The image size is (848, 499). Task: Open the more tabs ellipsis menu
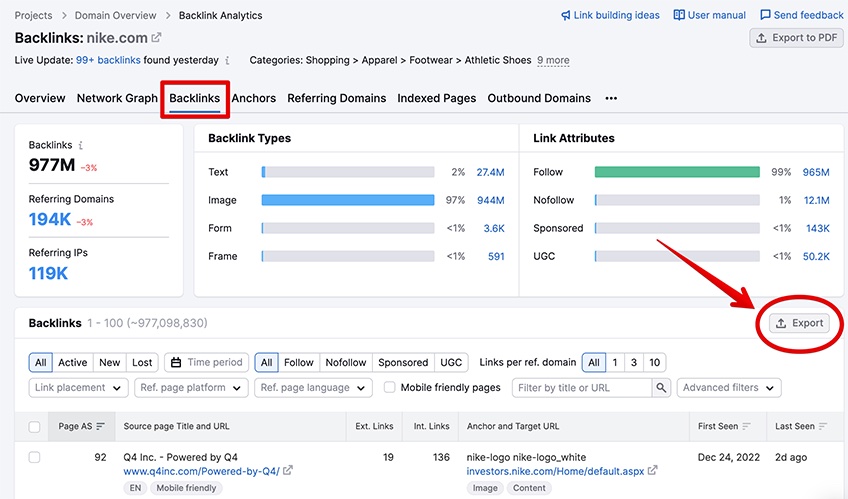point(611,98)
